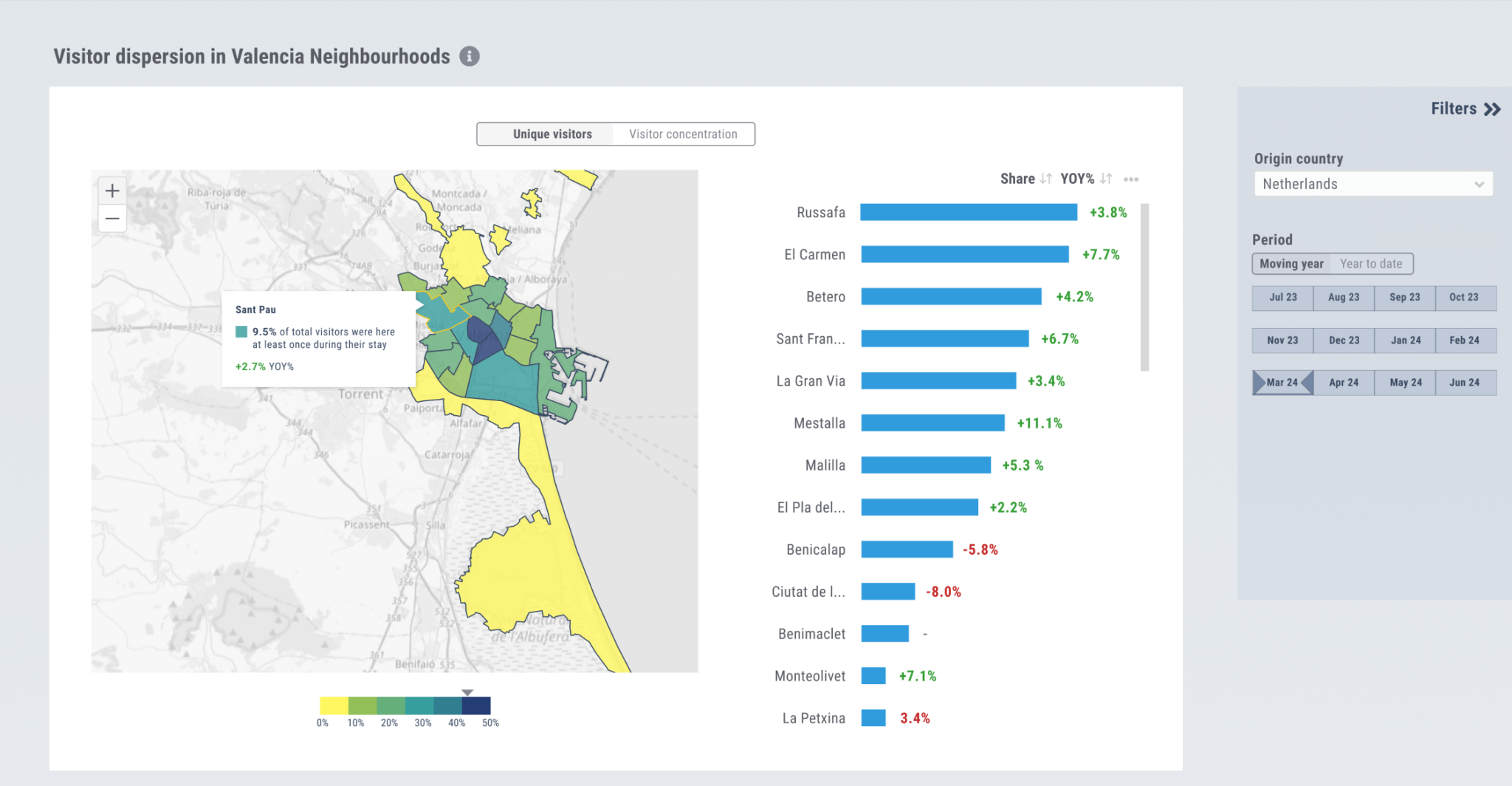Select Jan 24 month

click(1405, 341)
